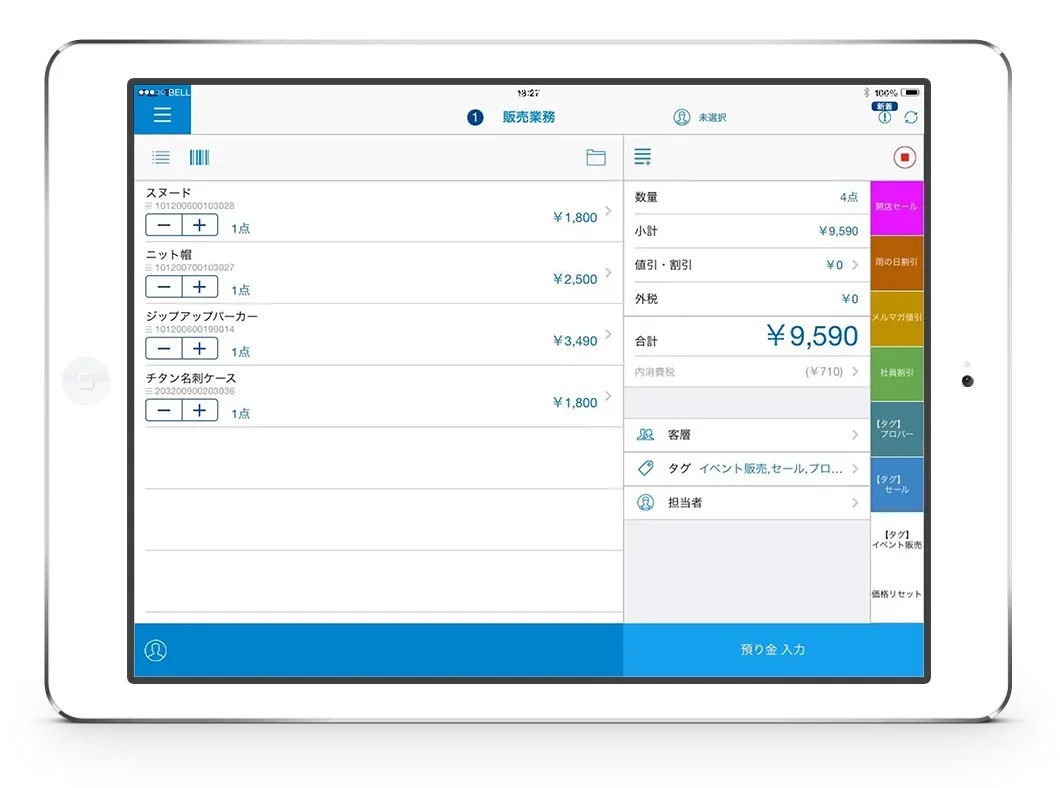This screenshot has height=788, width=1060.
Task: Expand the タグ row chevron
Action: [855, 468]
